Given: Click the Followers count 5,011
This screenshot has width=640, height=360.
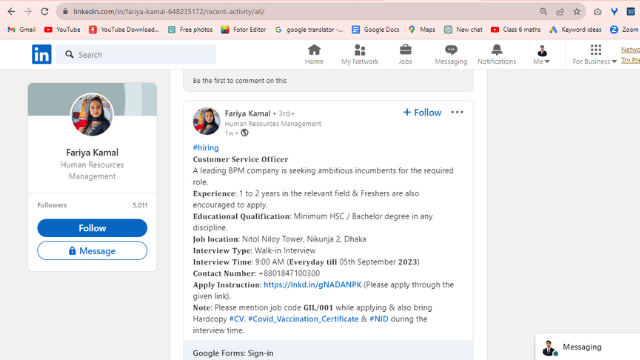Looking at the screenshot, I should 140,205.
